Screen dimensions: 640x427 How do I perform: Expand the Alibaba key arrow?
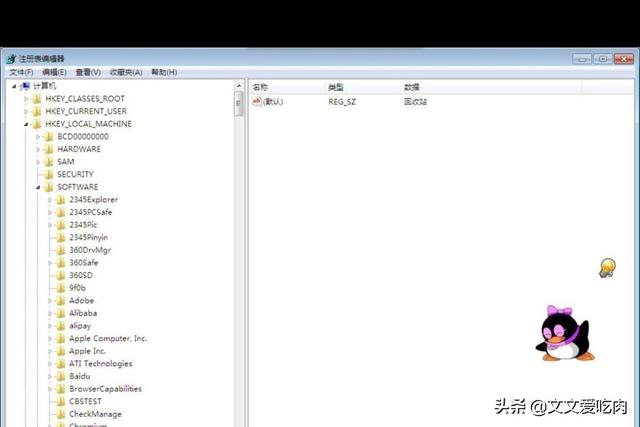click(50, 314)
